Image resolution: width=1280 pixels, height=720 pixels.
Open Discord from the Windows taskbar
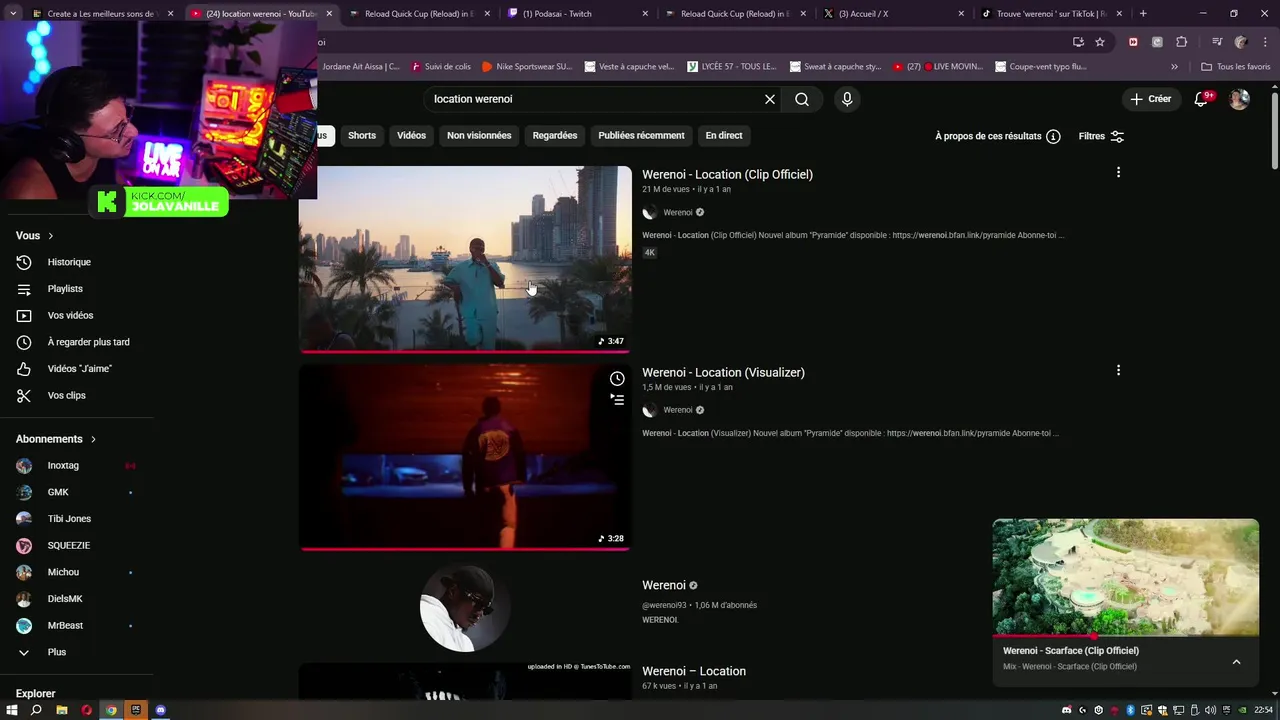click(x=161, y=710)
